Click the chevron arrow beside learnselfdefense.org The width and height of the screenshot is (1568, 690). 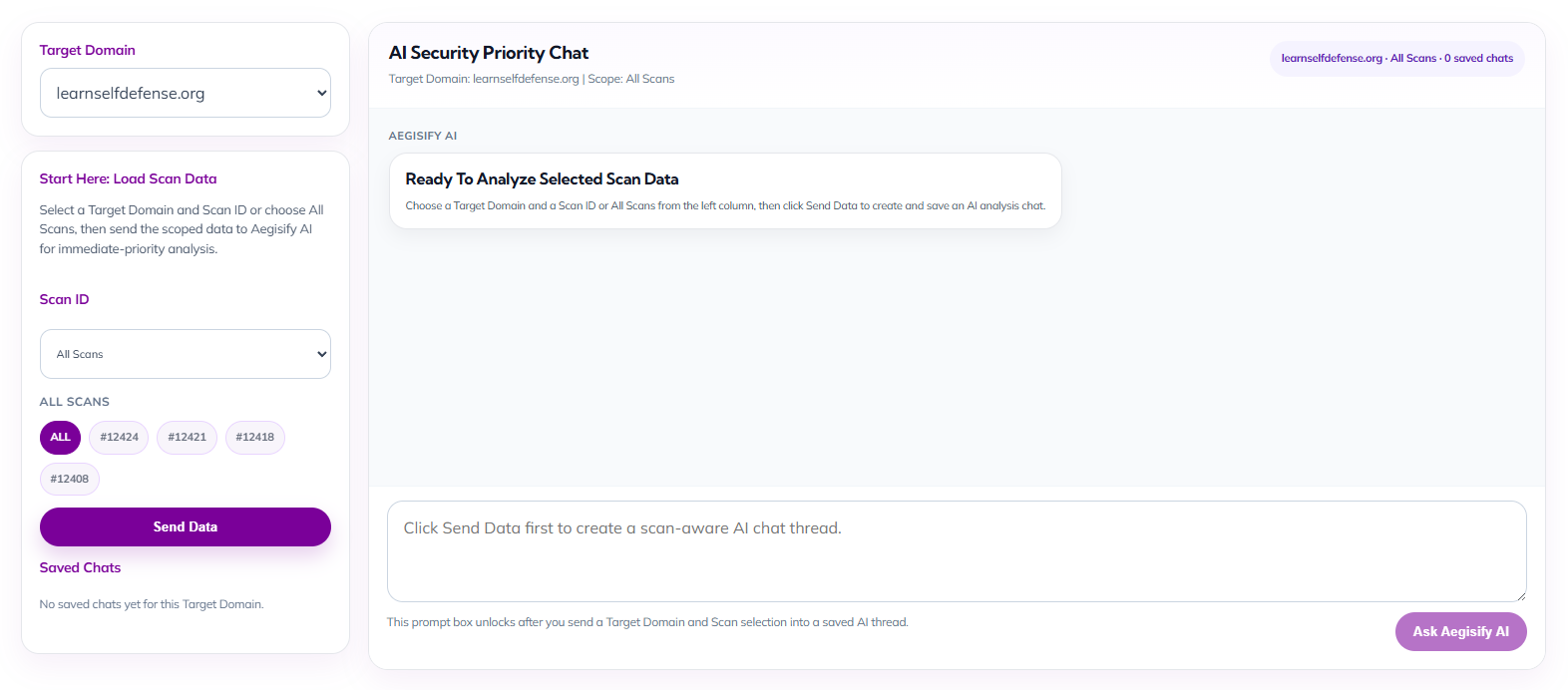pyautogui.click(x=321, y=93)
